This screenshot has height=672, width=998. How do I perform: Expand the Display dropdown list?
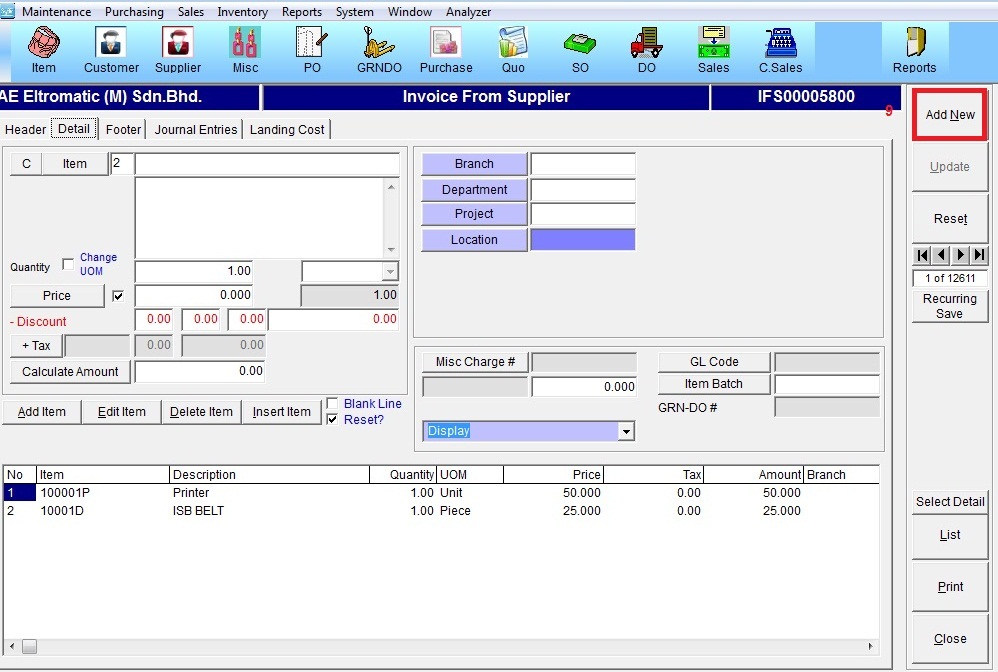tap(626, 431)
